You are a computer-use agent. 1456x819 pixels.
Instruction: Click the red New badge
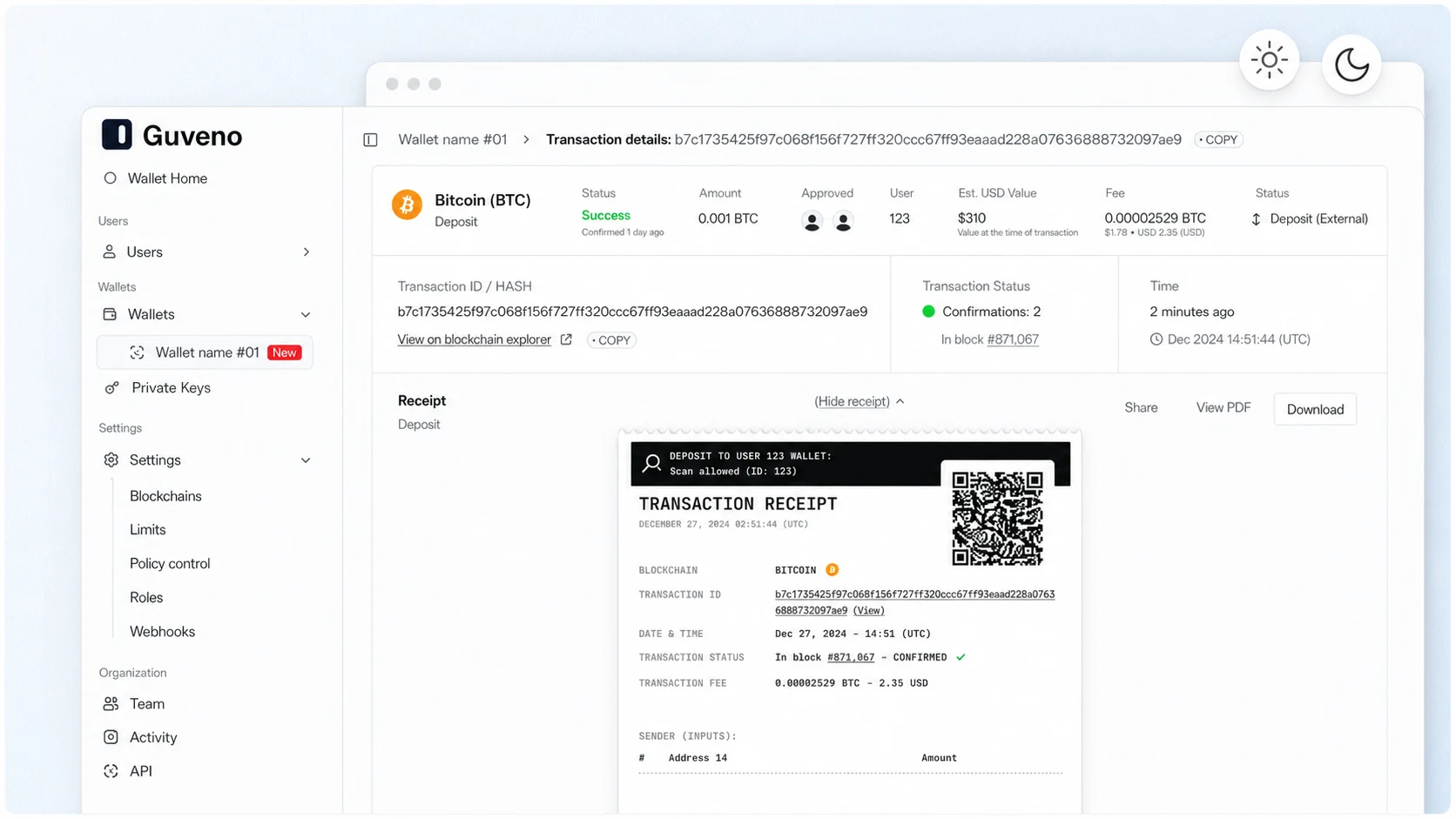coord(285,352)
